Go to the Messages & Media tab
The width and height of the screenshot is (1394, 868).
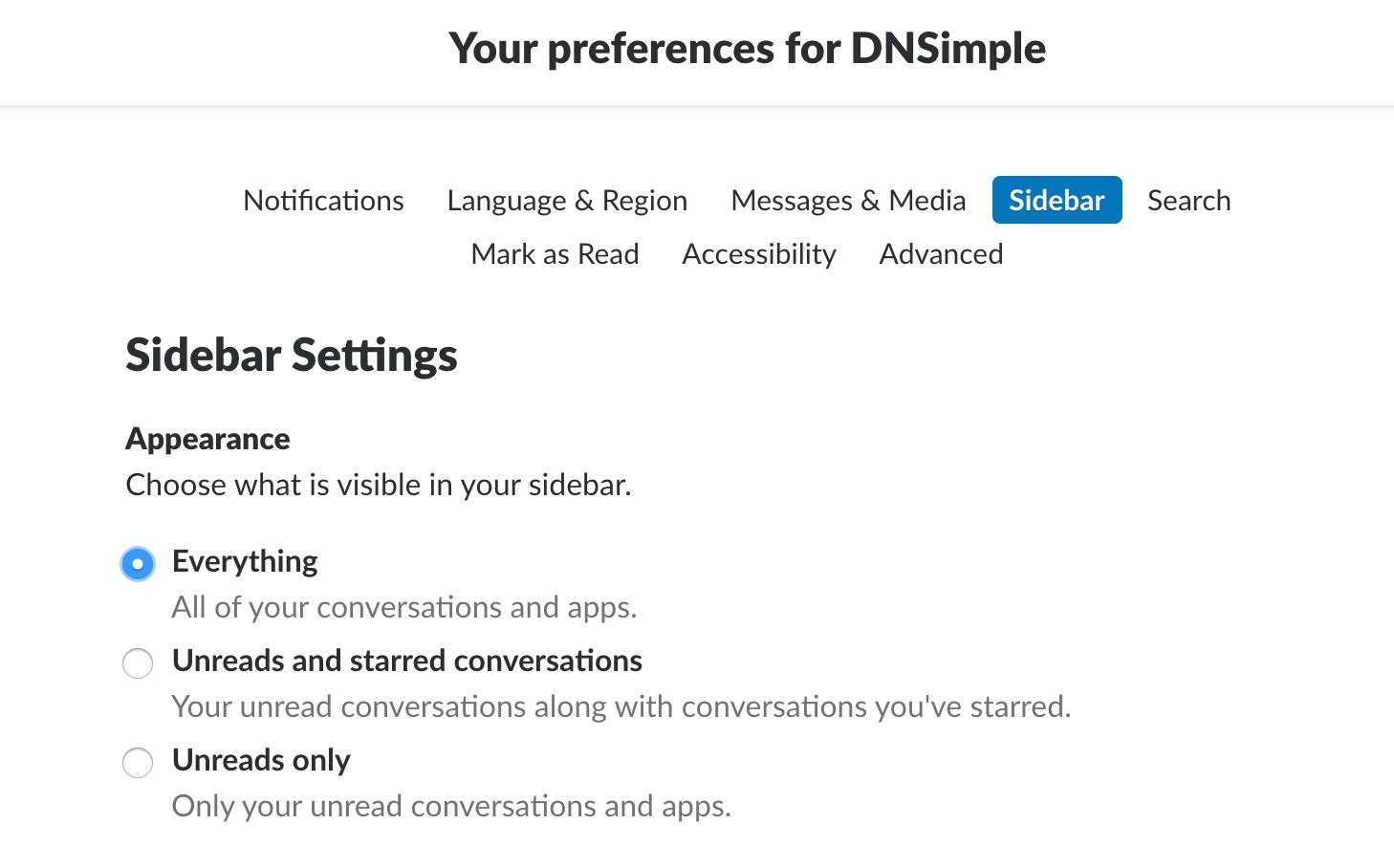[848, 201]
